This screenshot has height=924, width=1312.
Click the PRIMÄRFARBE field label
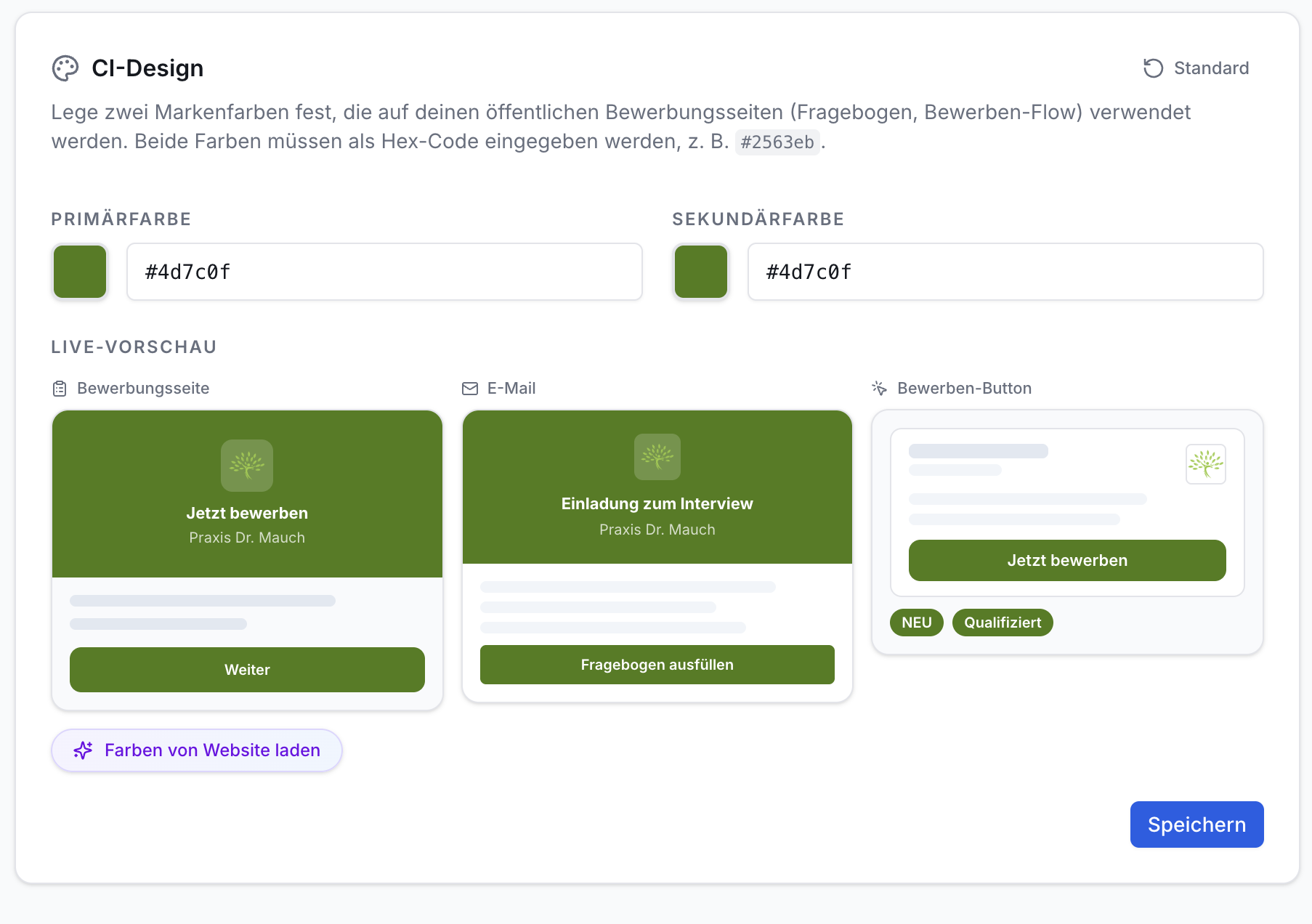click(x=121, y=219)
